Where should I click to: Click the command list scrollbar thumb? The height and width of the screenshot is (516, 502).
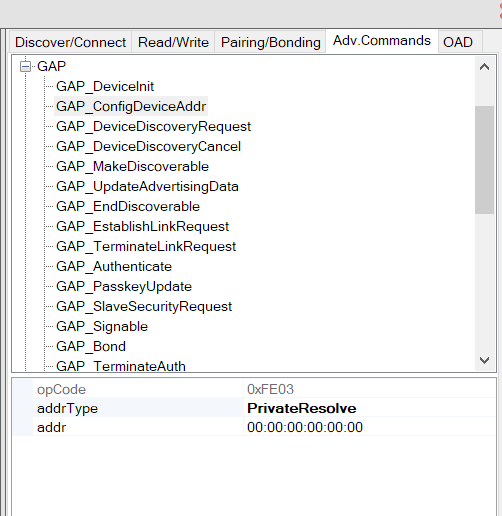[484, 160]
